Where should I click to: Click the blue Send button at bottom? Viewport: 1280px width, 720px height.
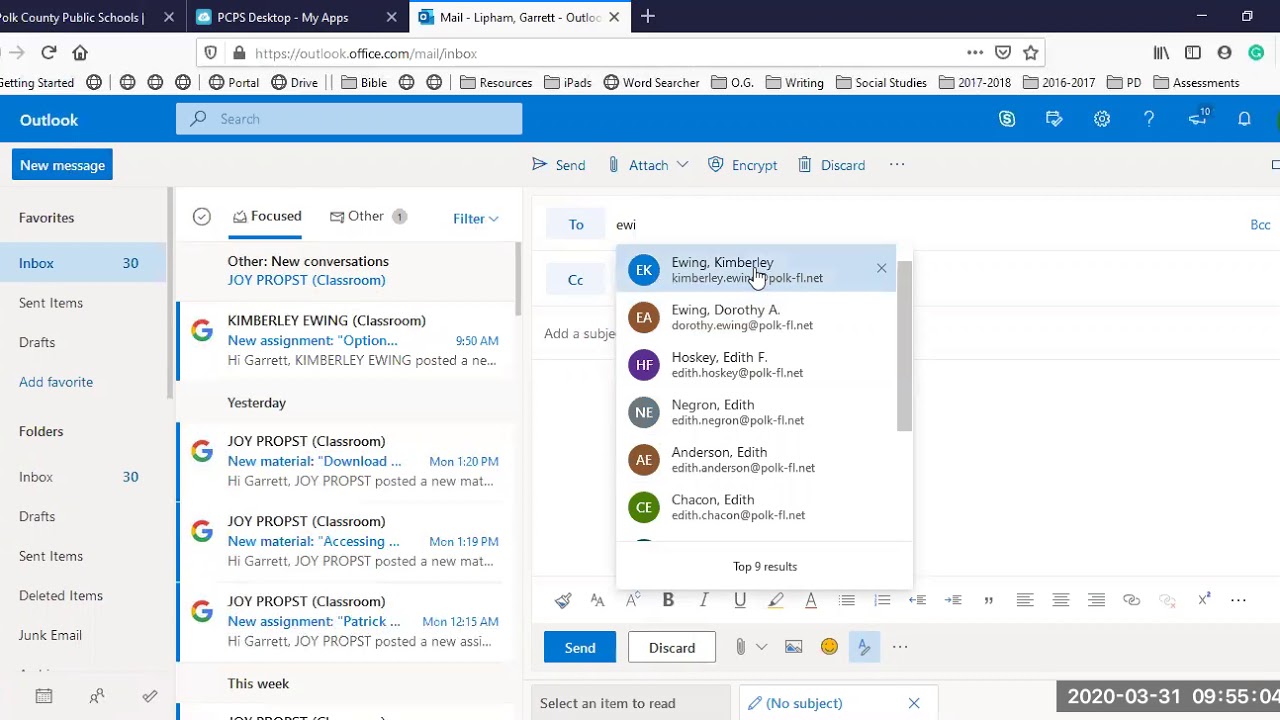580,648
